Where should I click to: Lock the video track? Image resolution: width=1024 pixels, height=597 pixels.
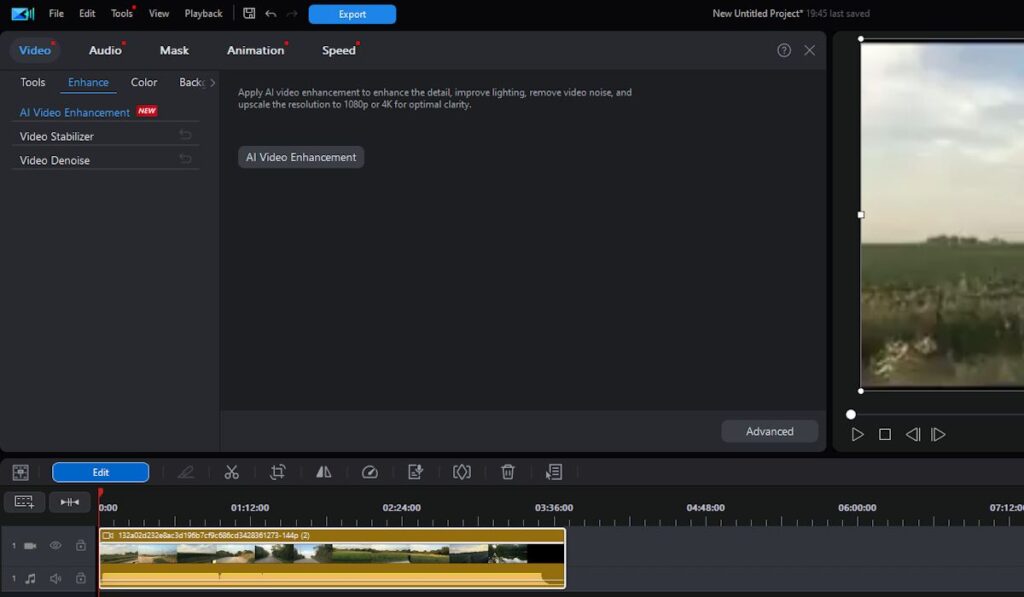[81, 546]
